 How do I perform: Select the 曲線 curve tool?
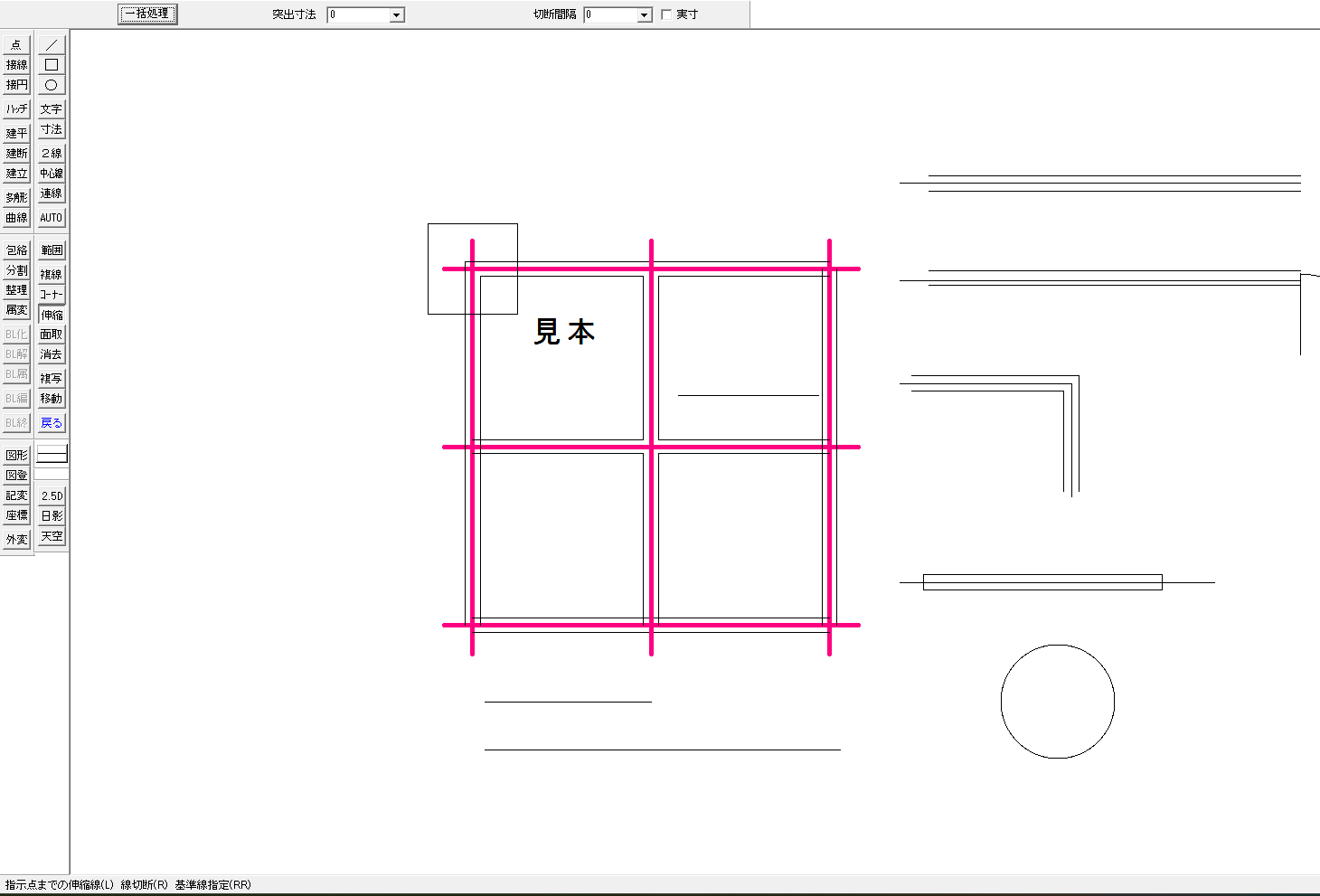[16, 217]
